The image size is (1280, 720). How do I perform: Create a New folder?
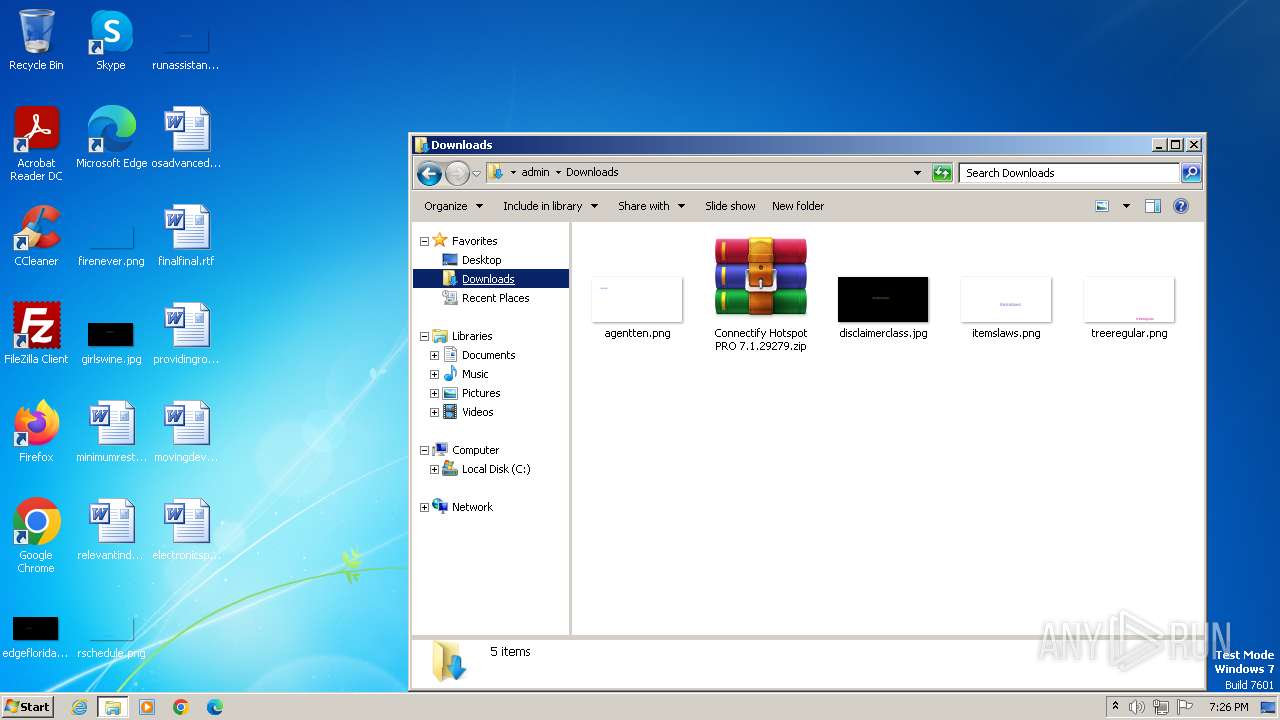click(798, 206)
